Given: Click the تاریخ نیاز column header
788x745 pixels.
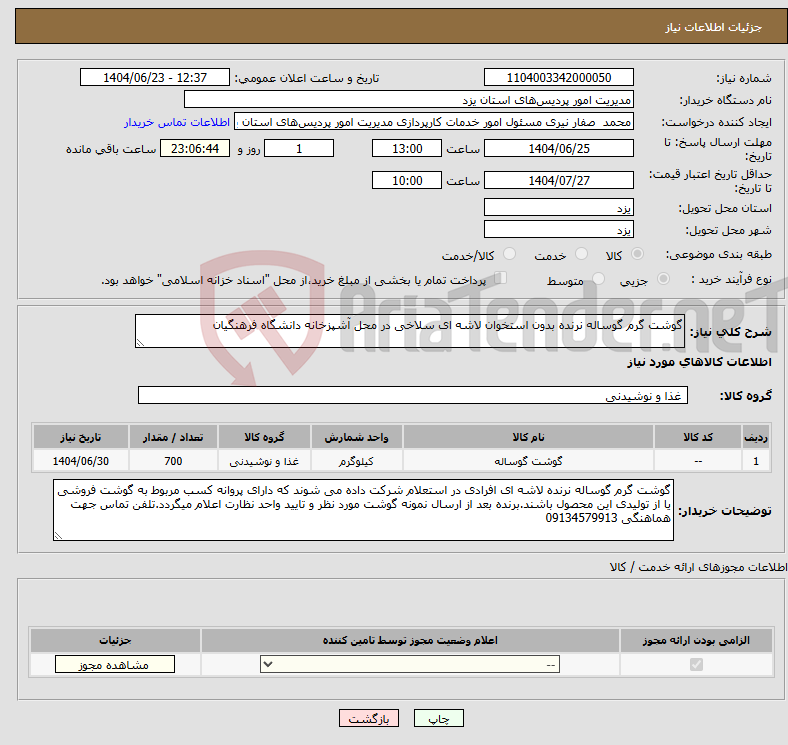Looking at the screenshot, I should point(80,437).
